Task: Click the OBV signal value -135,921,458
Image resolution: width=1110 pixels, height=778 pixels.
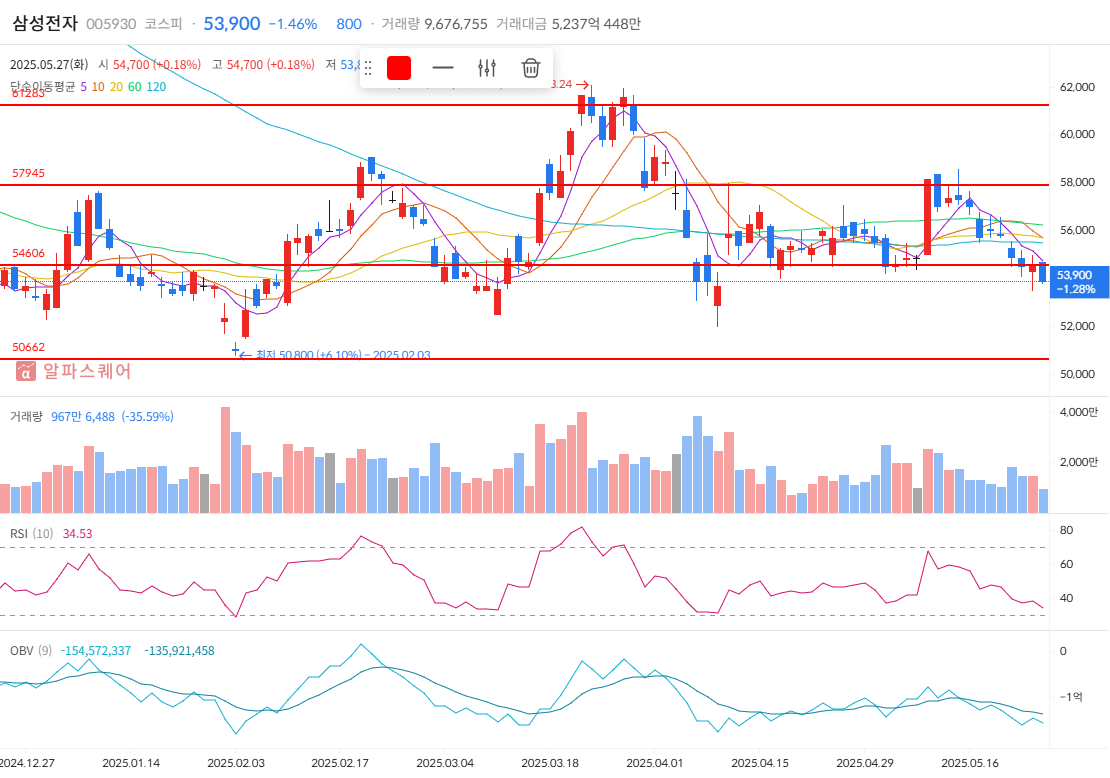Action: point(179,650)
